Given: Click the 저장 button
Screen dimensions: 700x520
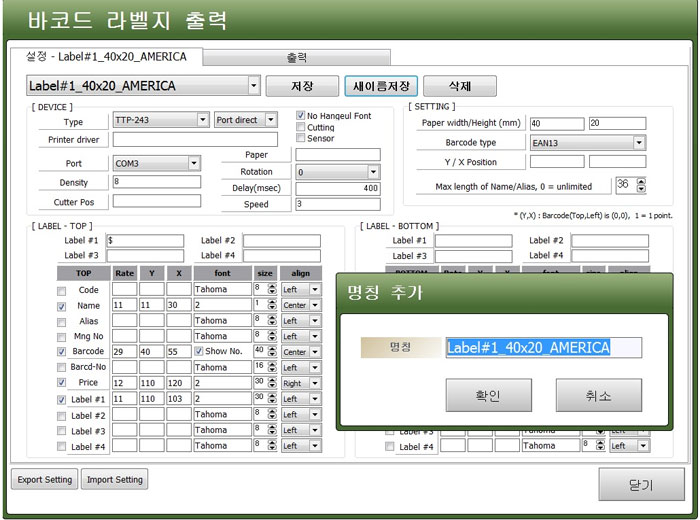Looking at the screenshot, I should pos(302,86).
